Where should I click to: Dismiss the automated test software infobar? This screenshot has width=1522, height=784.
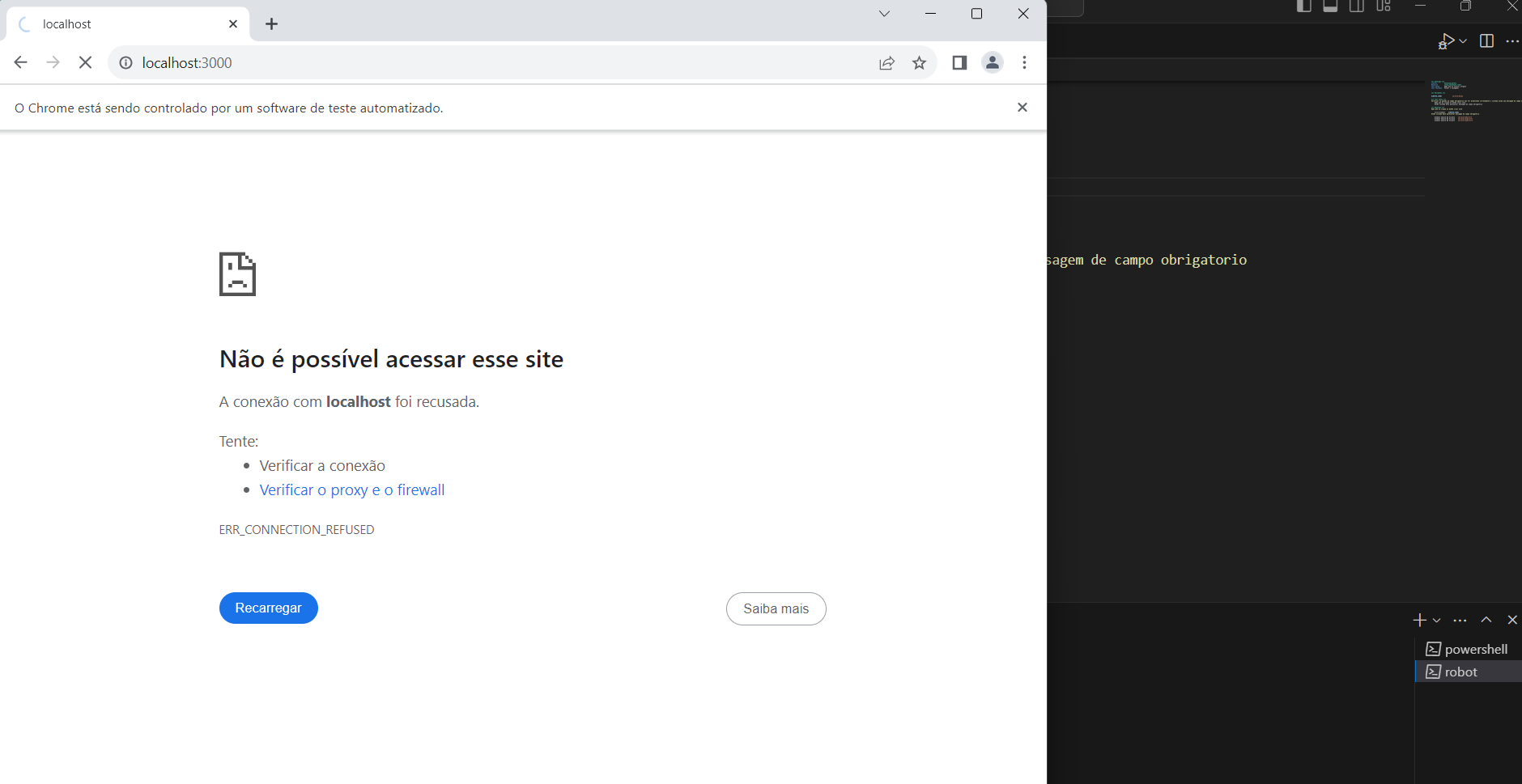tap(1022, 107)
